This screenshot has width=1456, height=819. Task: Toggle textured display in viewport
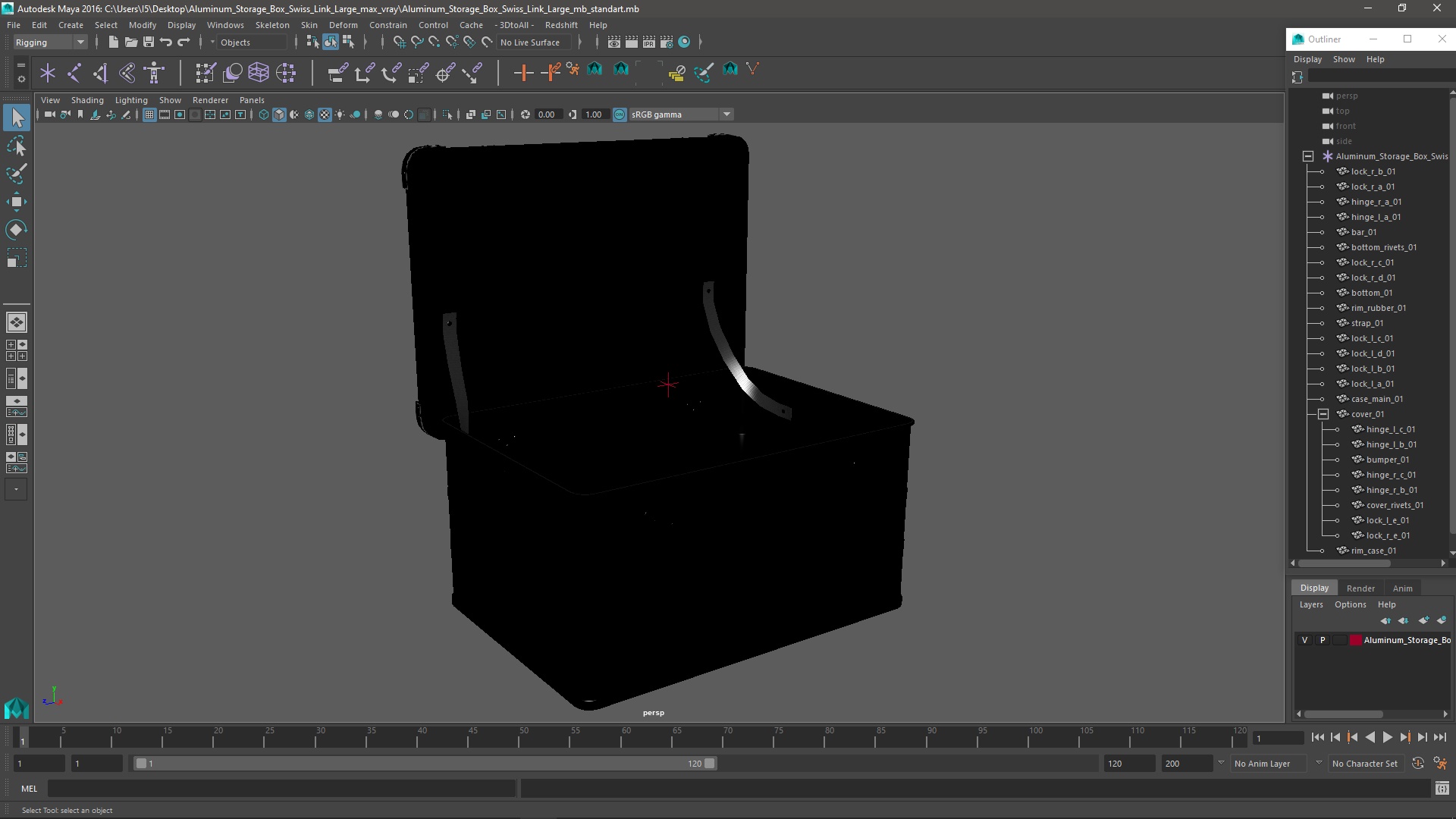[x=325, y=115]
